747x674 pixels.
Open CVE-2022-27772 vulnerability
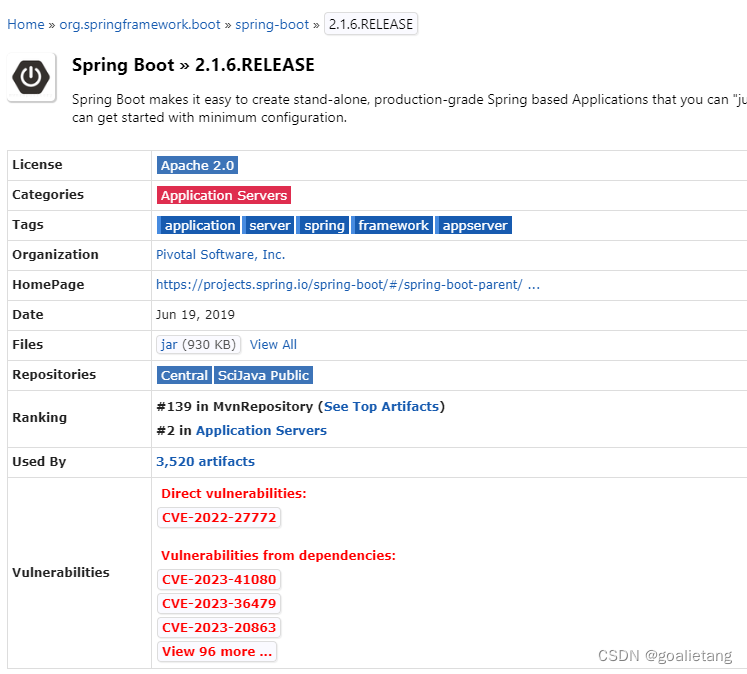point(219,518)
